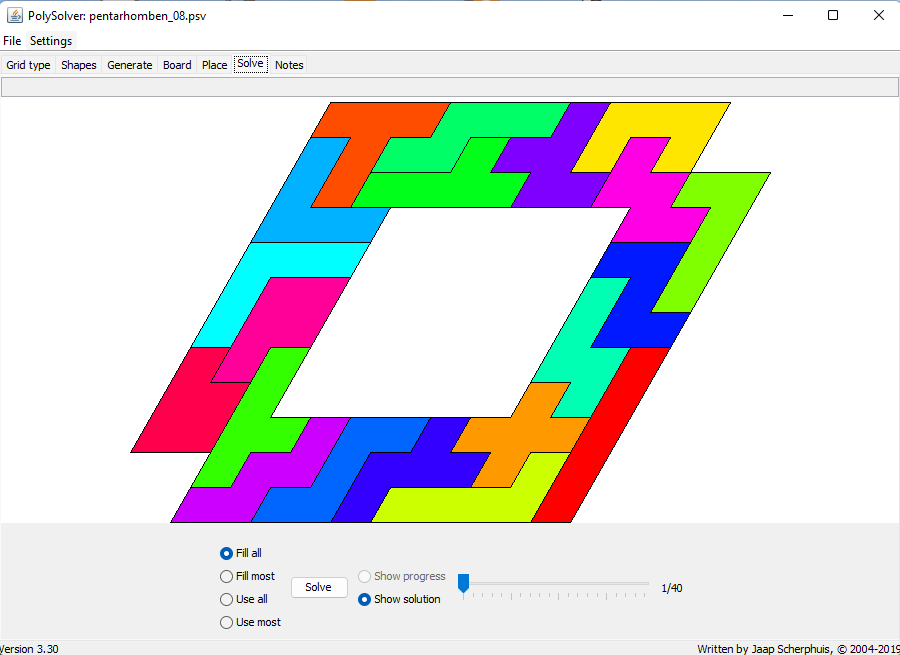The height and width of the screenshot is (655, 900).
Task: Minimize the PolySolver window
Action: point(788,15)
